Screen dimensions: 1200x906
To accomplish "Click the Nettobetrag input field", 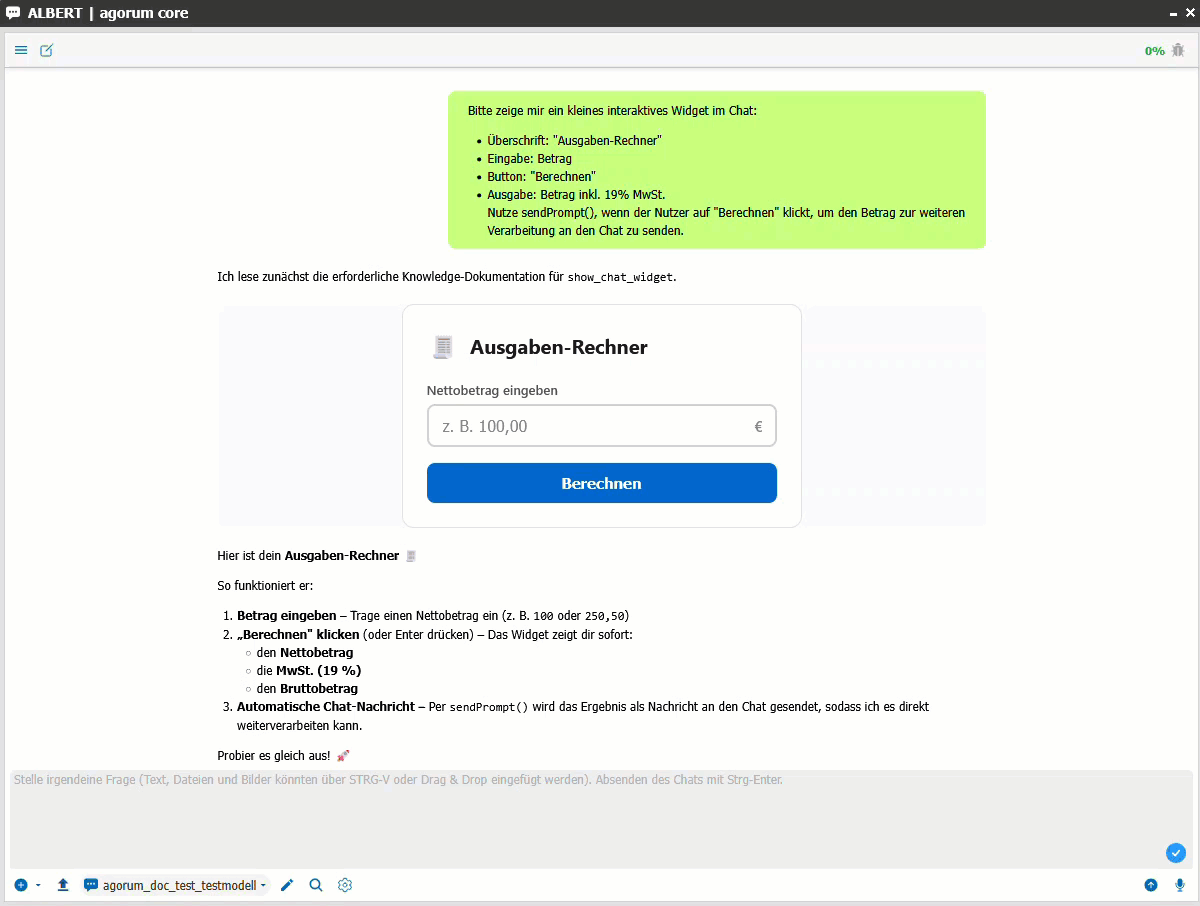I will pos(590,426).
